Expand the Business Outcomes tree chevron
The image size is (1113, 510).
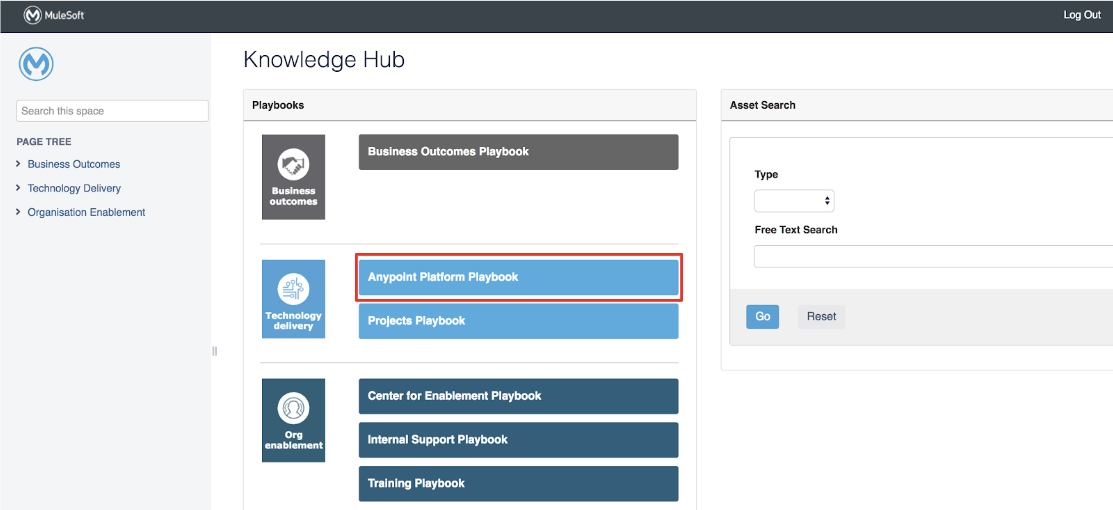click(x=18, y=164)
